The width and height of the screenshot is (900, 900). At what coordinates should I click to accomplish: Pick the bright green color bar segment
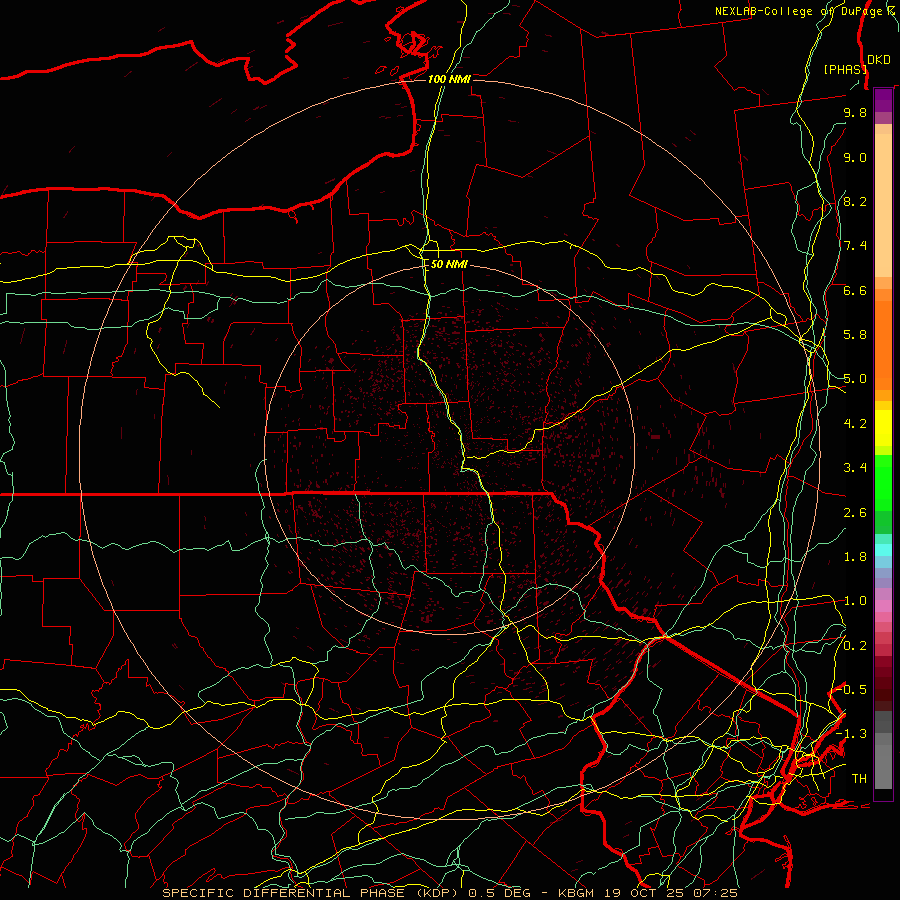883,482
